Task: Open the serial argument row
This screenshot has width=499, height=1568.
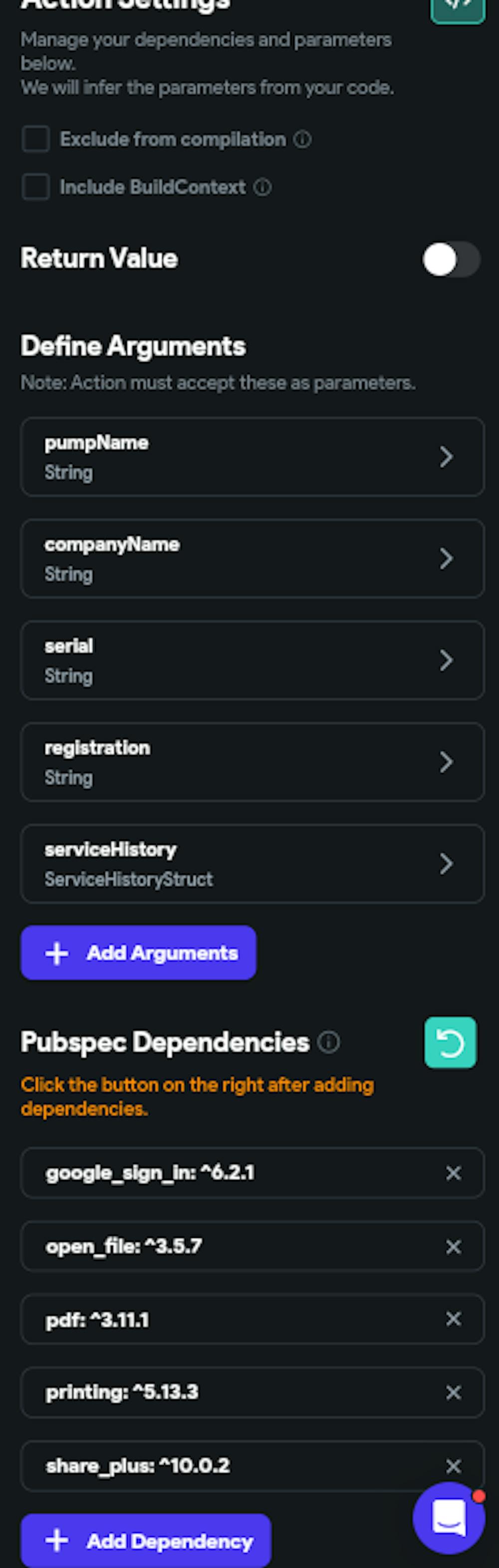Action: (252, 660)
